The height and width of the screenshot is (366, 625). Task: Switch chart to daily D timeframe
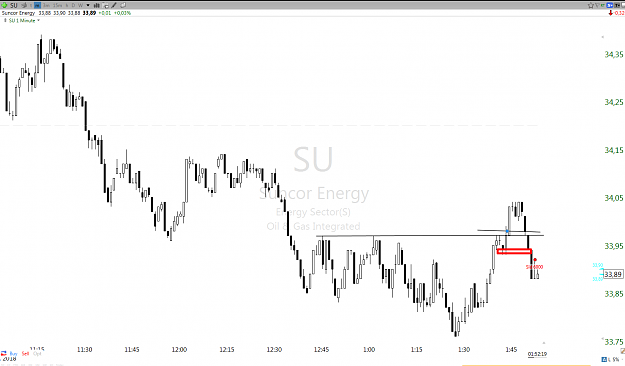[x=73, y=5]
